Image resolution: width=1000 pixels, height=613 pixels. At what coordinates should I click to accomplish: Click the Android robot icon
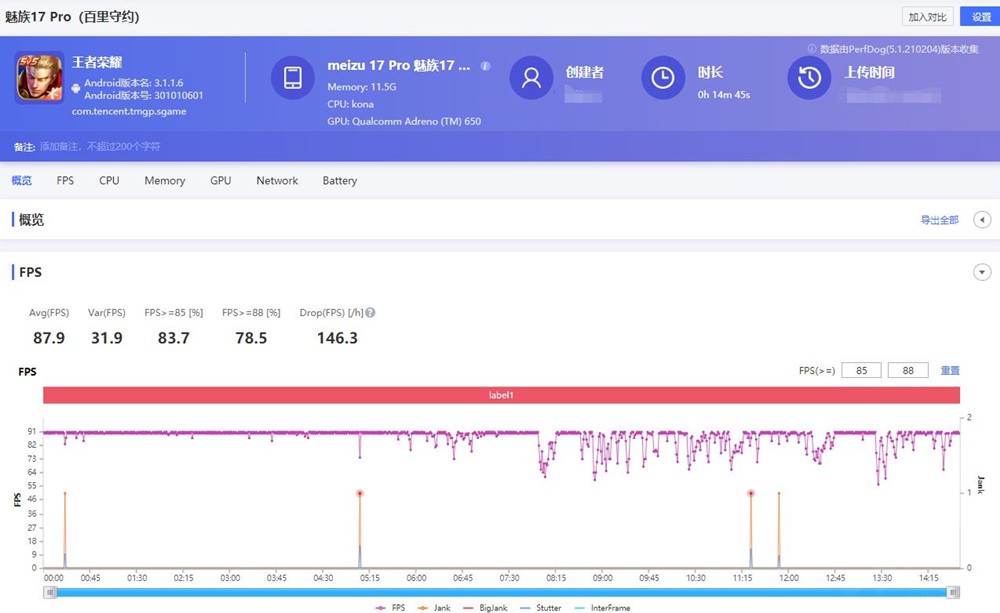76,88
